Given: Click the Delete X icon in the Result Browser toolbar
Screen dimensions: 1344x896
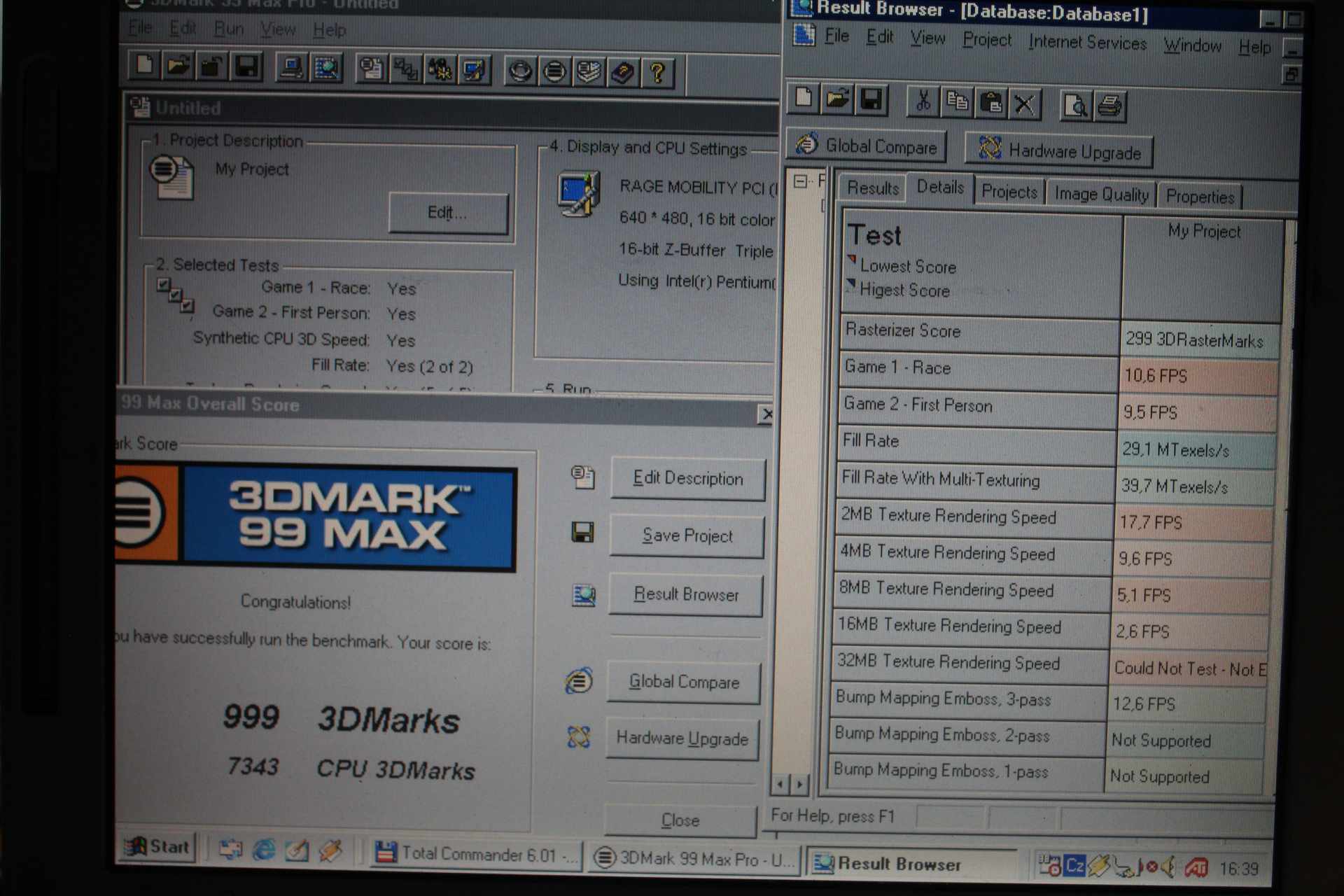Looking at the screenshot, I should [1024, 104].
